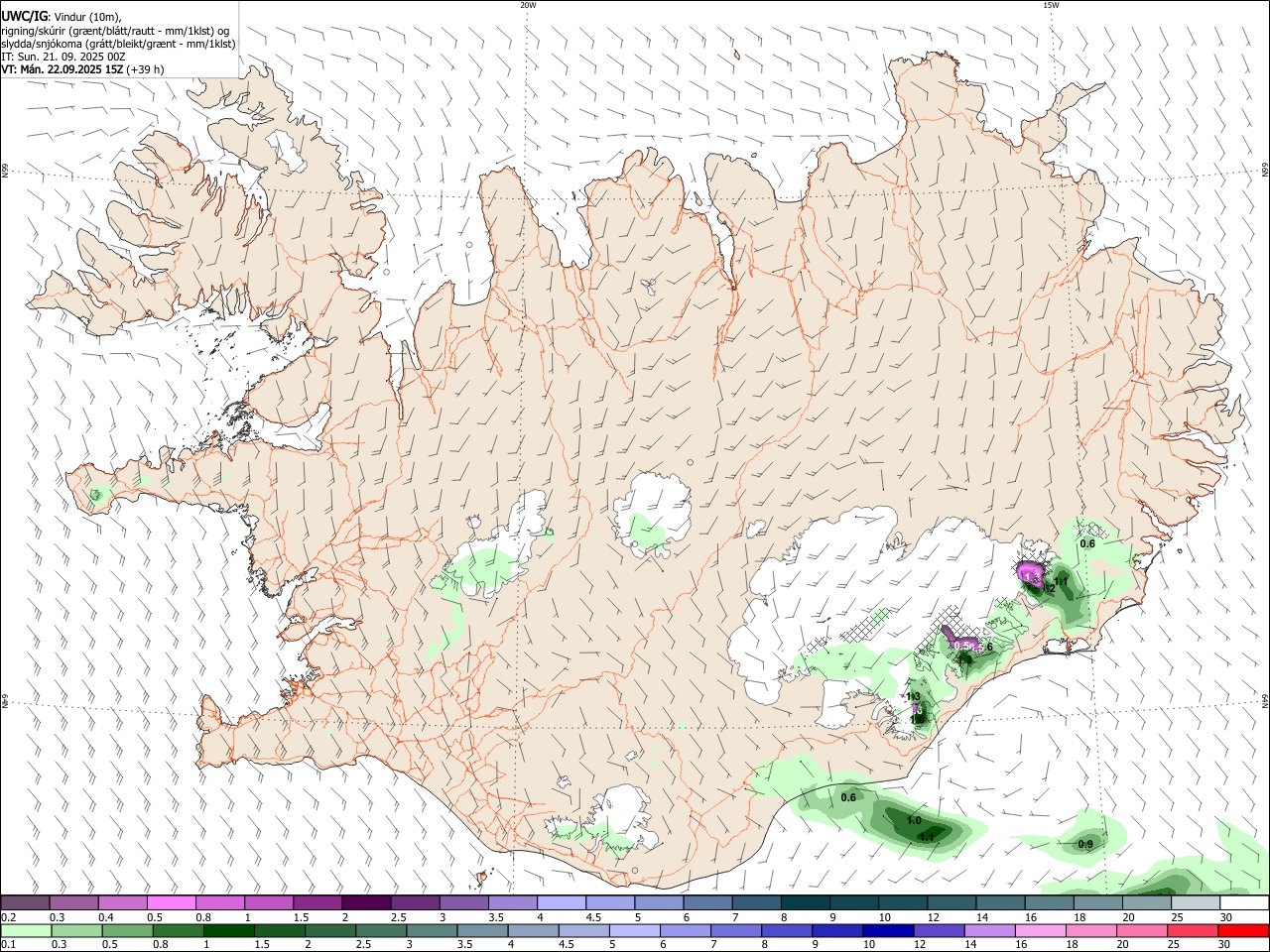
Task: Pick the palest green lower-row swatch starting at 0.1
Action: [26, 931]
